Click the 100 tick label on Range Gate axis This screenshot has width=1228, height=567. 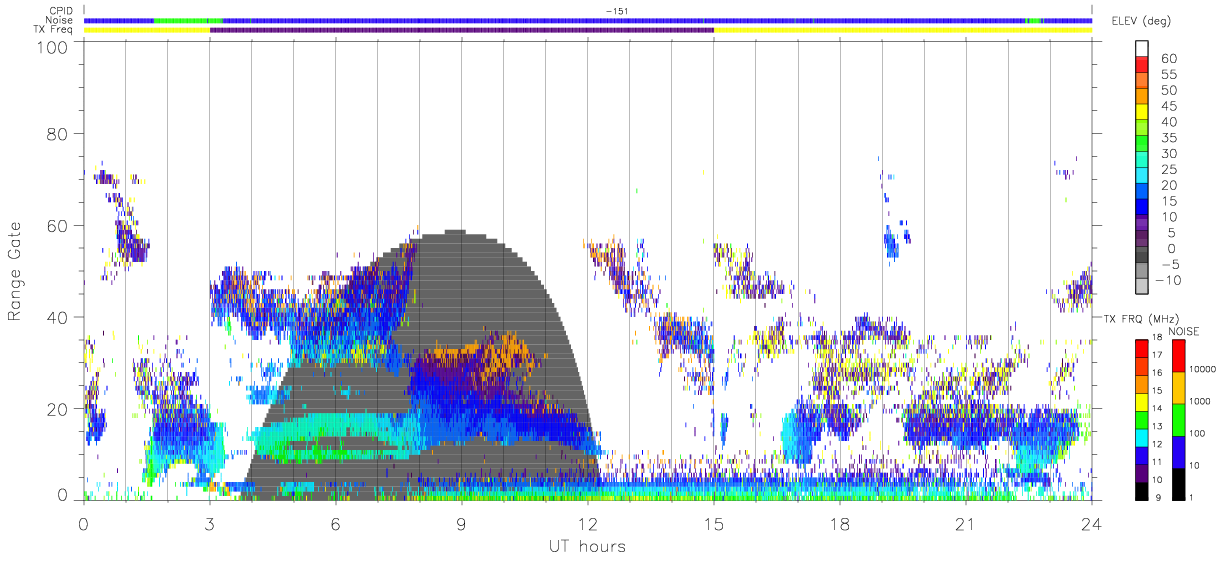(x=53, y=47)
